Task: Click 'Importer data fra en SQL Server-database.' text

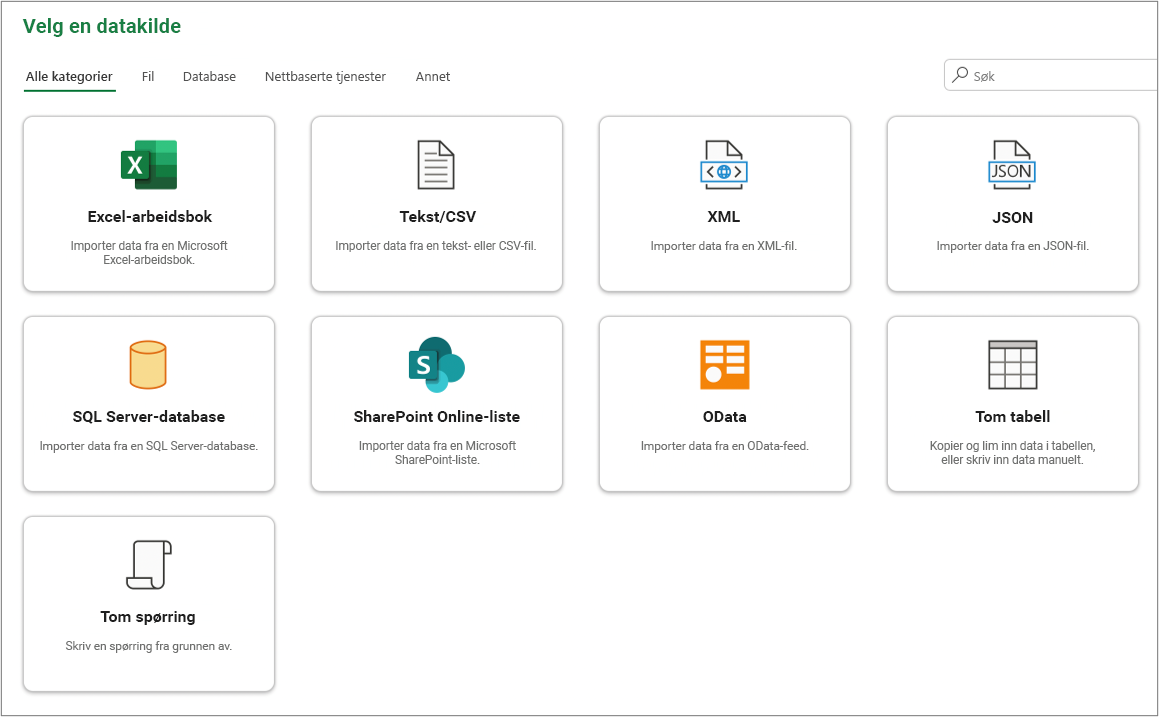Action: coord(149,446)
